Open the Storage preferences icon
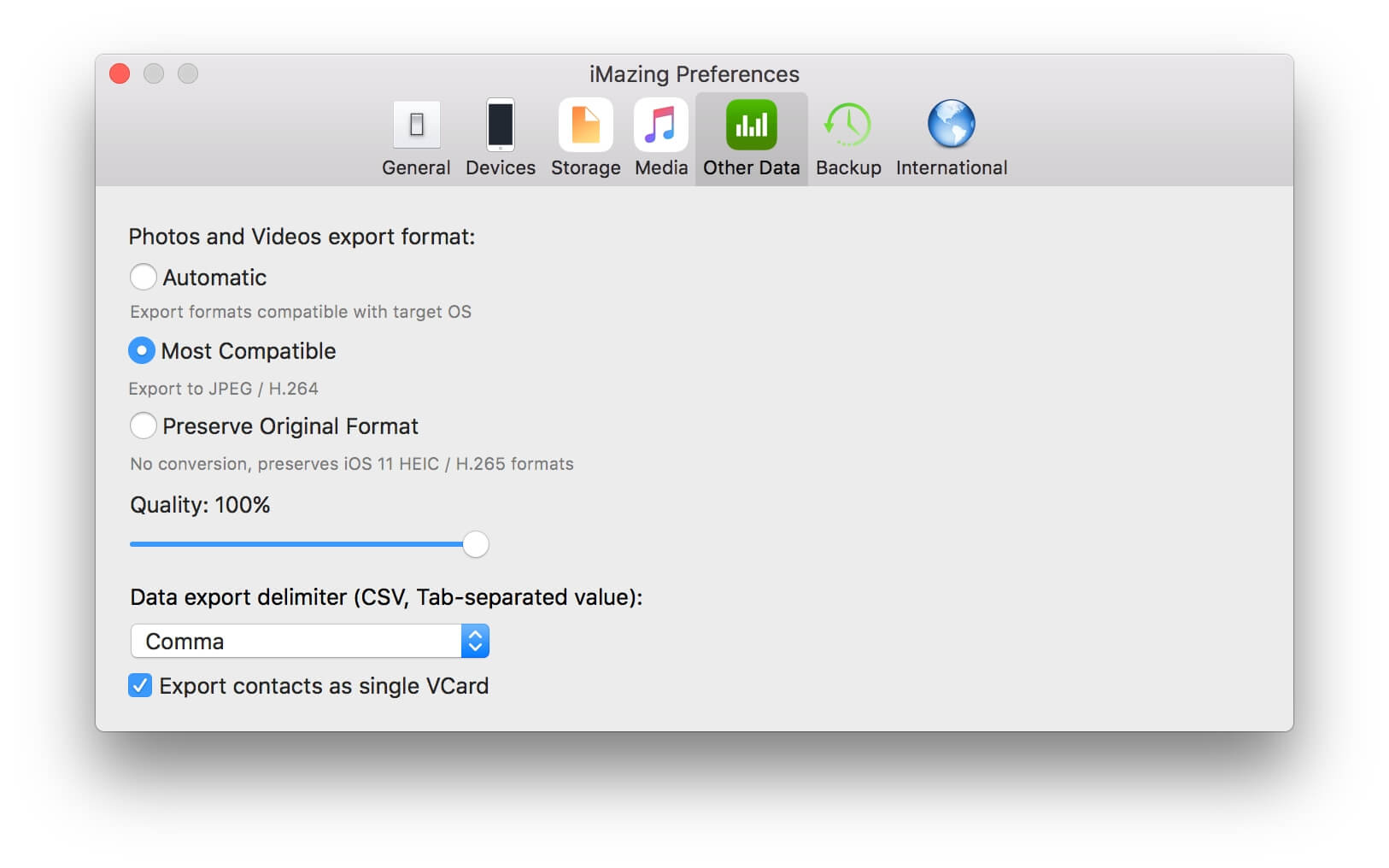This screenshot has width=1389, height=868. coord(585,125)
